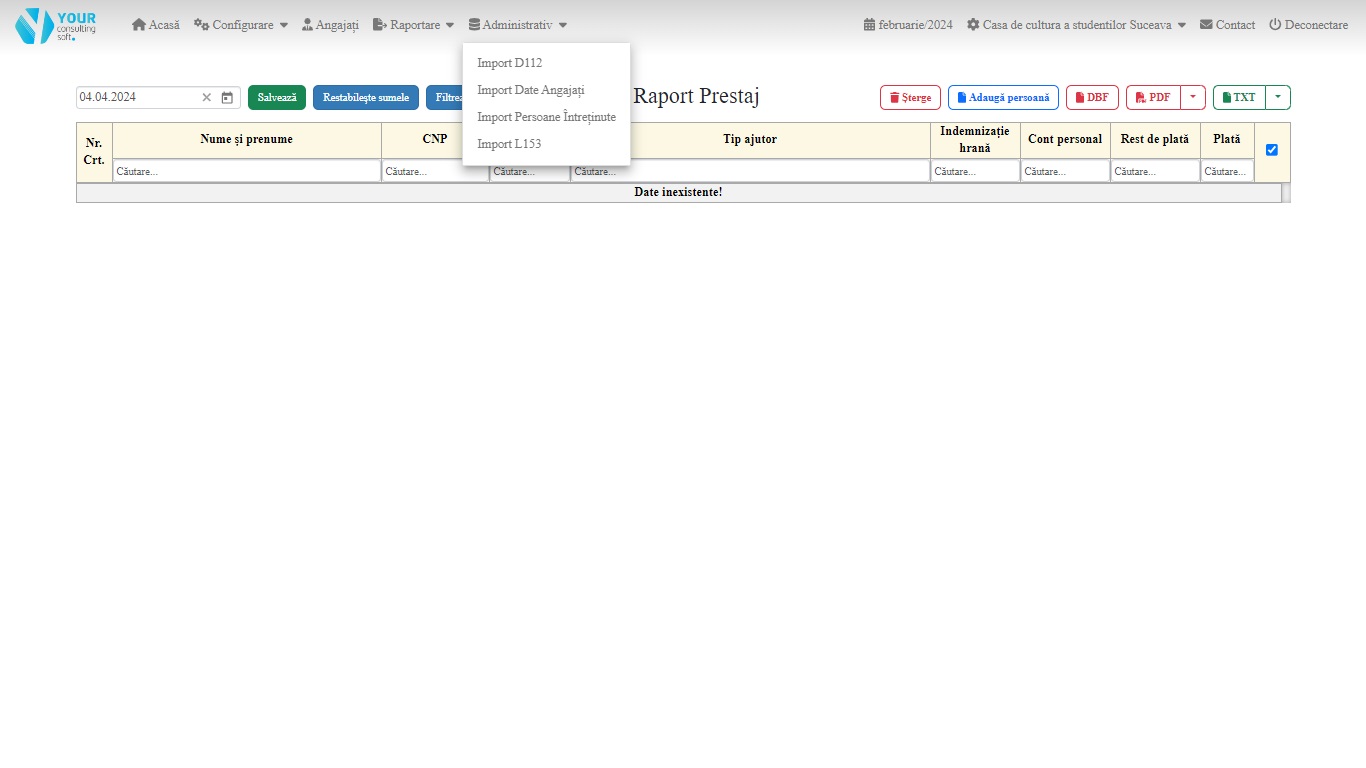Expand the Configurare menu
This screenshot has width=1366, height=768.
(x=241, y=25)
